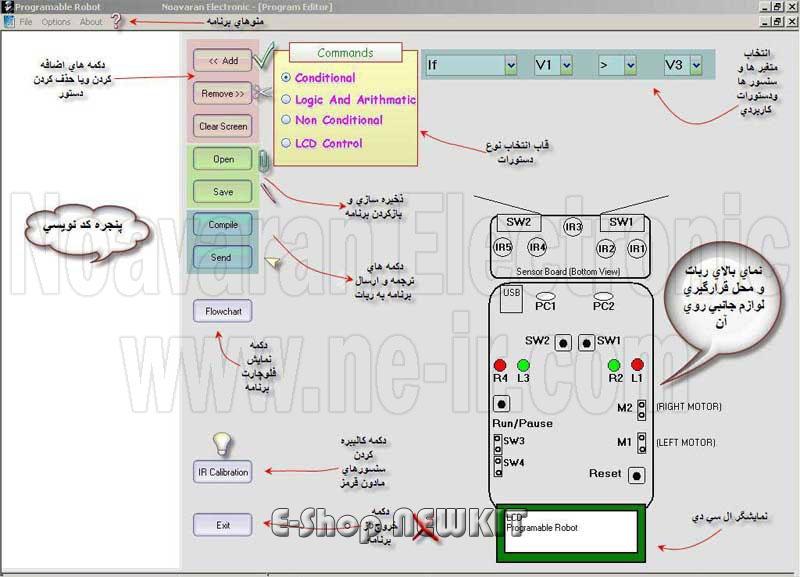Open the Flowchart view button

point(223,311)
